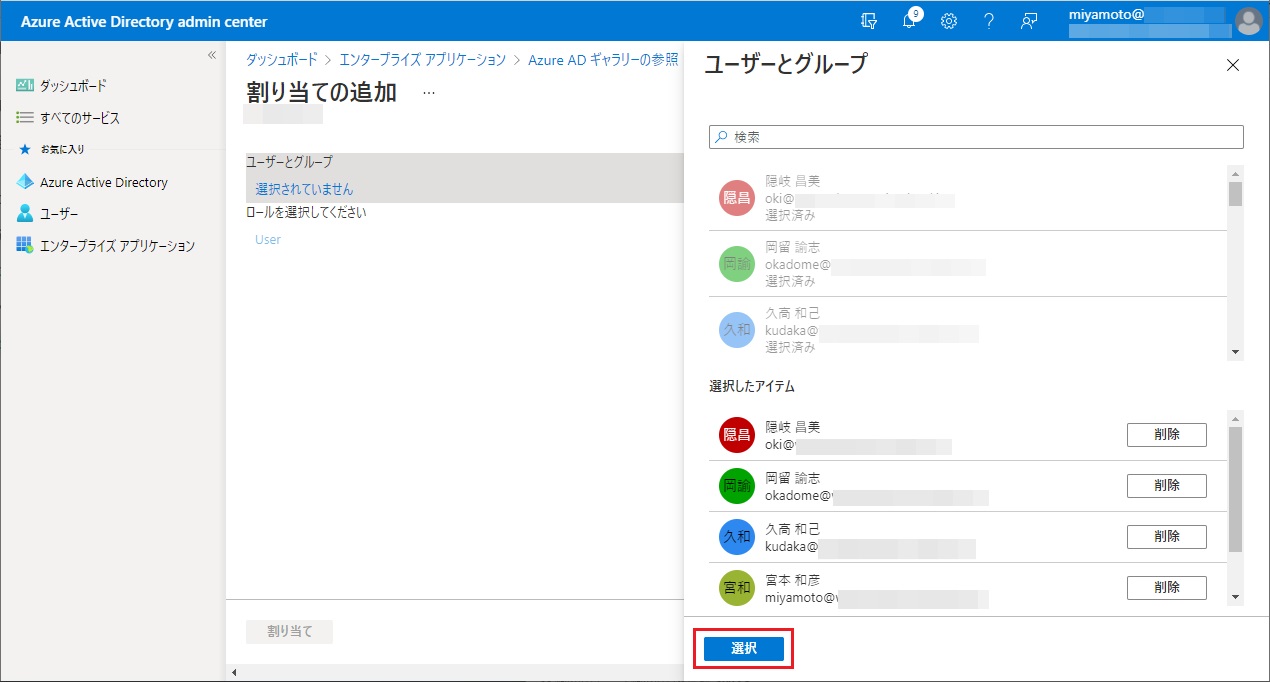Click the account avatar in top right
Image resolution: width=1270 pixels, height=683 pixels.
coord(1248,21)
